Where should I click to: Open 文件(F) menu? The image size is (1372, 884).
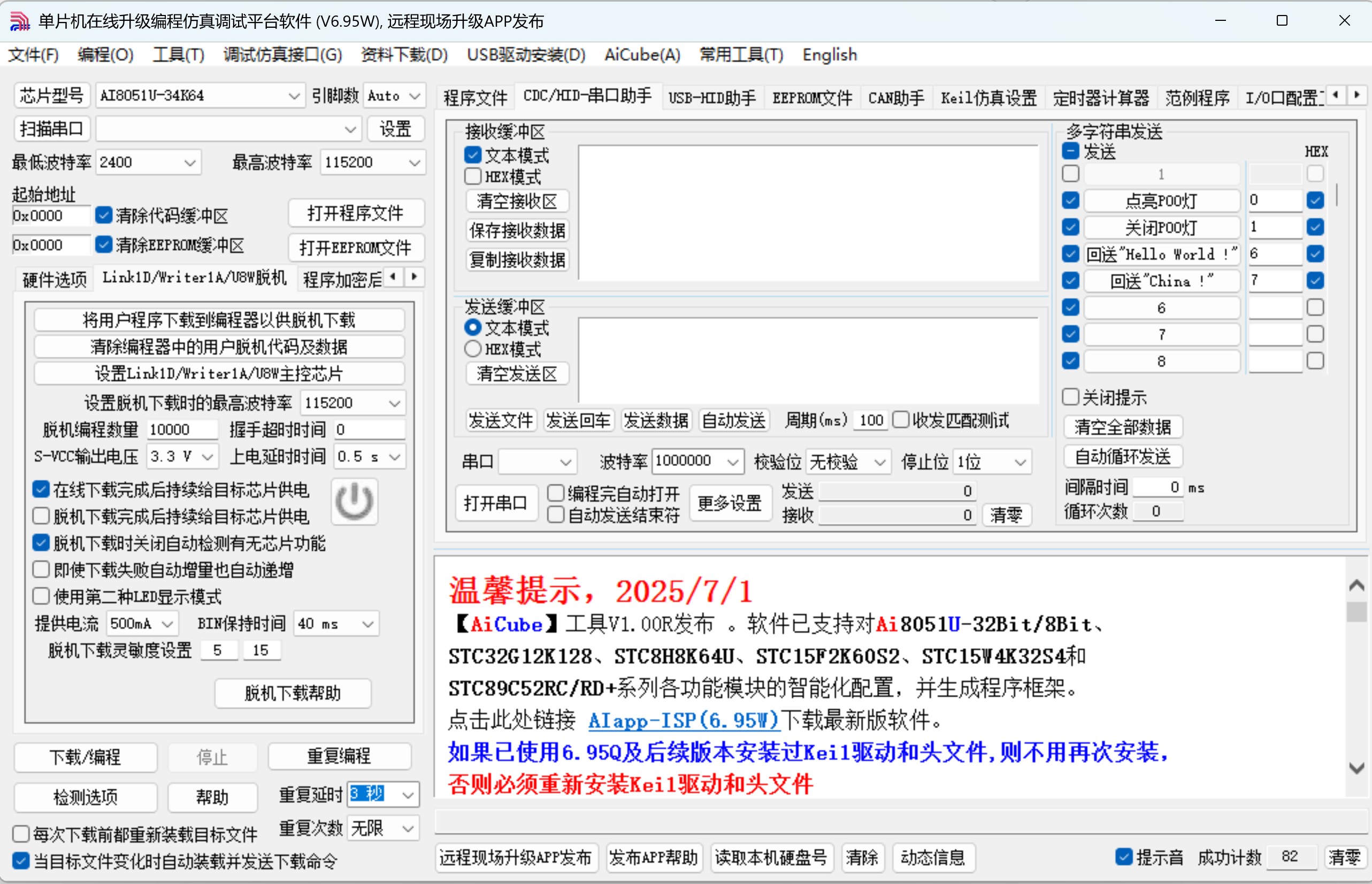coord(33,55)
